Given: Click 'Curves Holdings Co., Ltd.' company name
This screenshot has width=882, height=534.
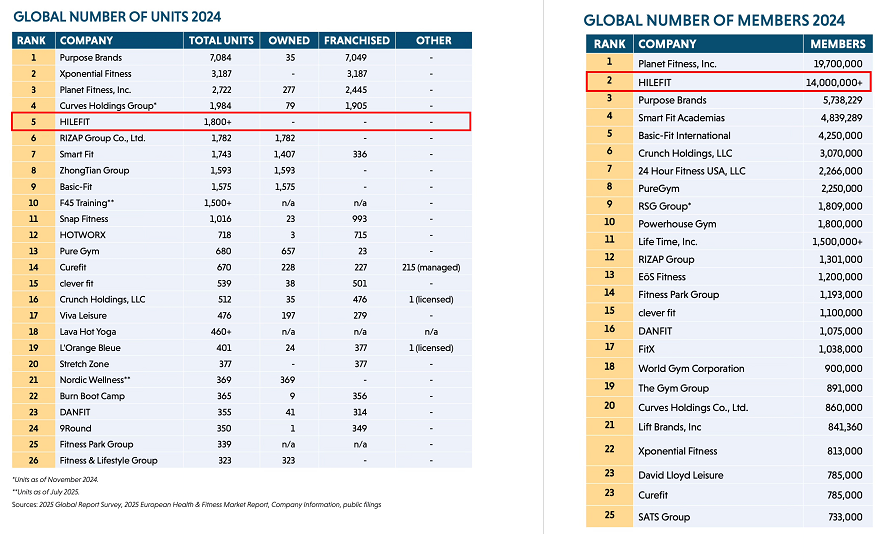Looking at the screenshot, I should tap(693, 408).
